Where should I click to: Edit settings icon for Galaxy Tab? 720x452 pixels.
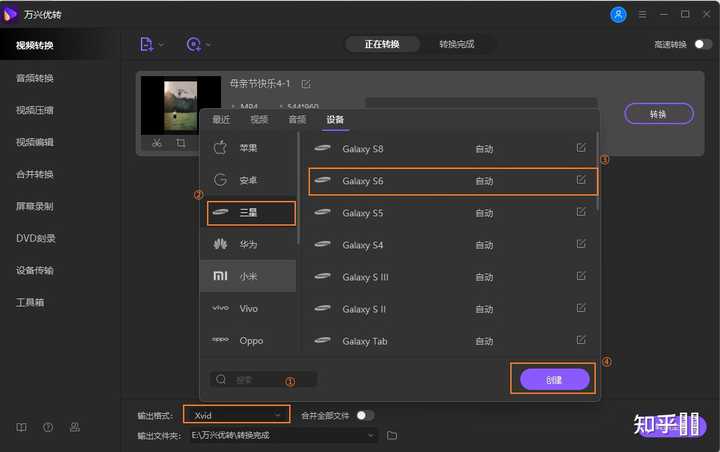(x=581, y=340)
